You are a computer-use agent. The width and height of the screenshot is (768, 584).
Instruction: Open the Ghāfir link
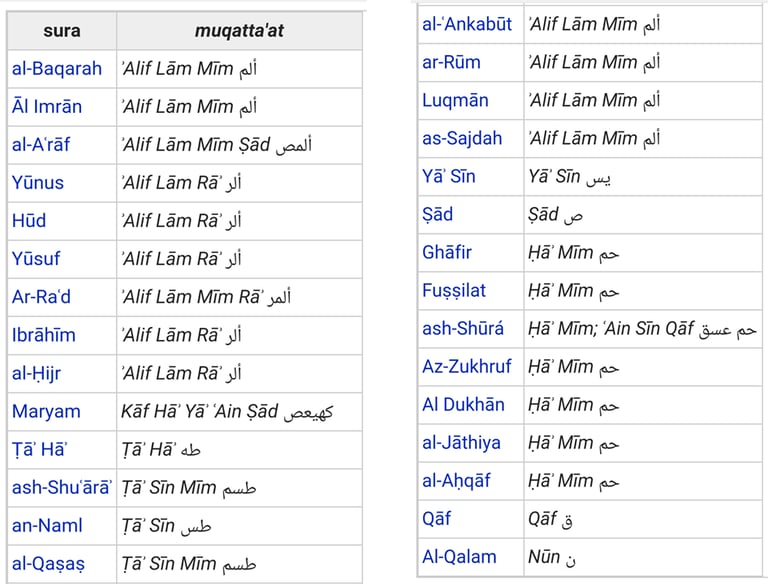(x=447, y=252)
